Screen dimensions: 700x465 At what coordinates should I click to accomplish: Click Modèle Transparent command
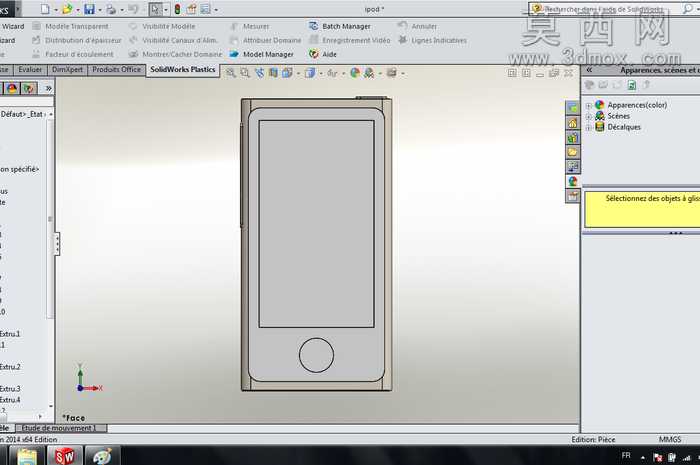pyautogui.click(x=71, y=26)
